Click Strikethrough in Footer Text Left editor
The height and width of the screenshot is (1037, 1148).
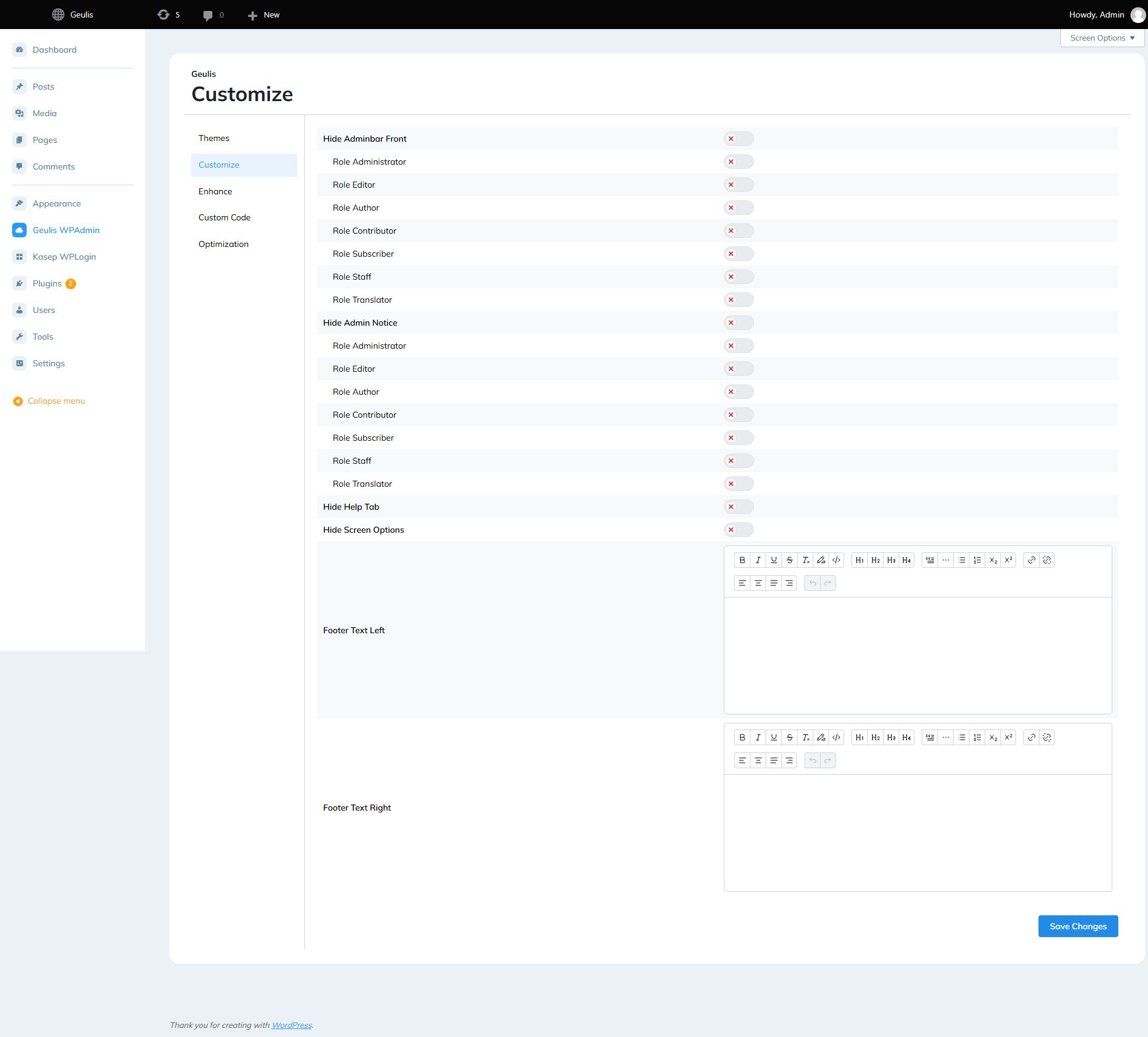(789, 560)
